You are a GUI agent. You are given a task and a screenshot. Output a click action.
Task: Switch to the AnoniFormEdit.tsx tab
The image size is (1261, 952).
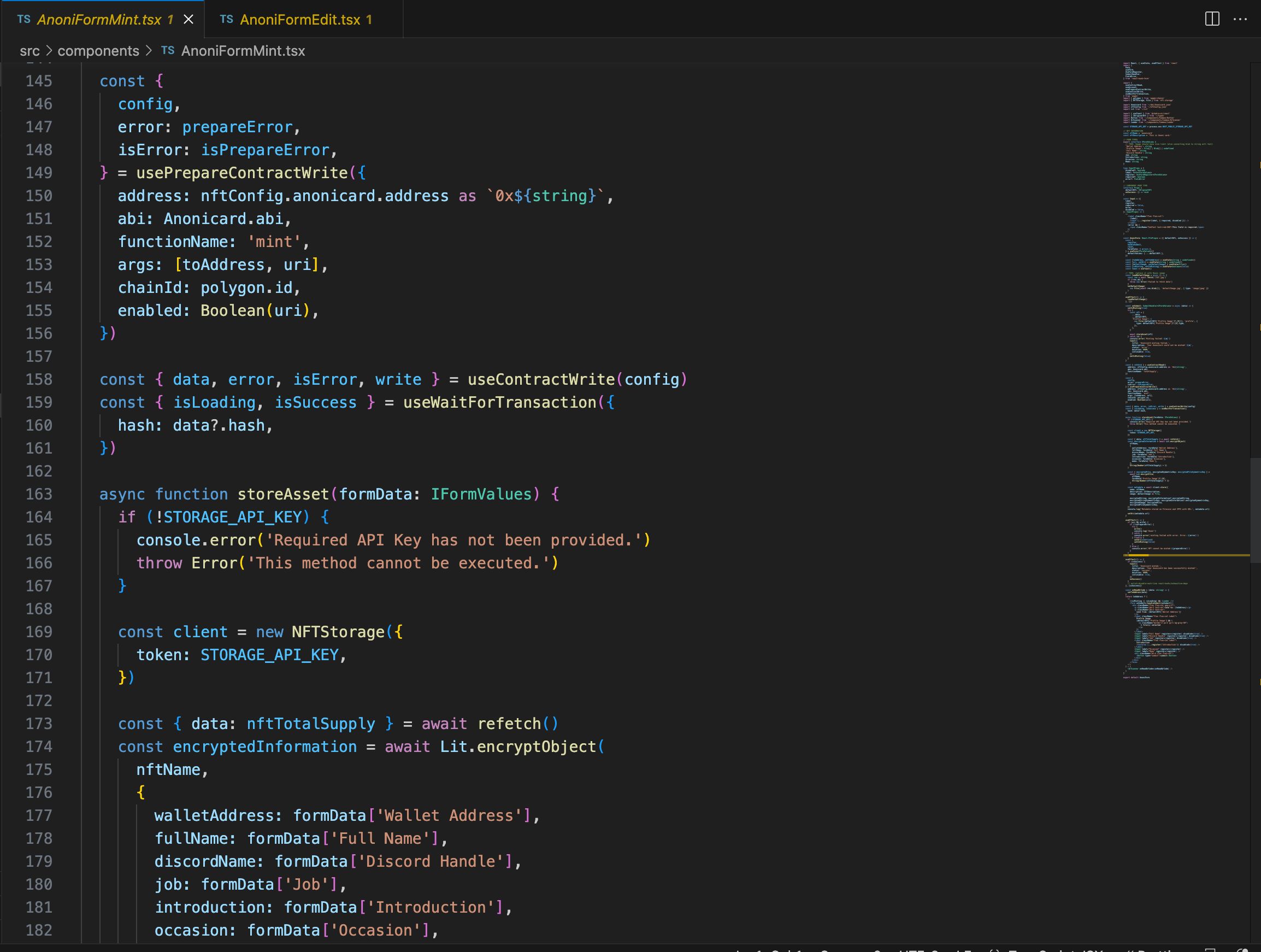(x=303, y=19)
